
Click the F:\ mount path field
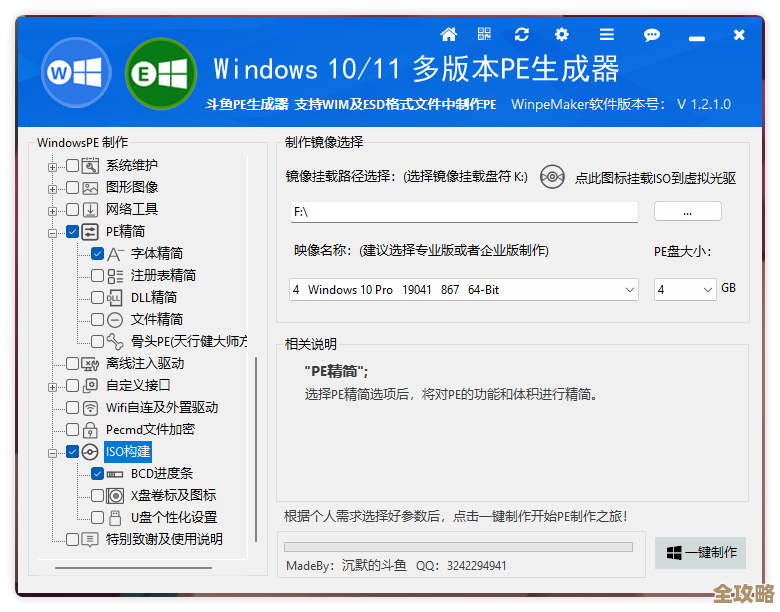(x=464, y=212)
